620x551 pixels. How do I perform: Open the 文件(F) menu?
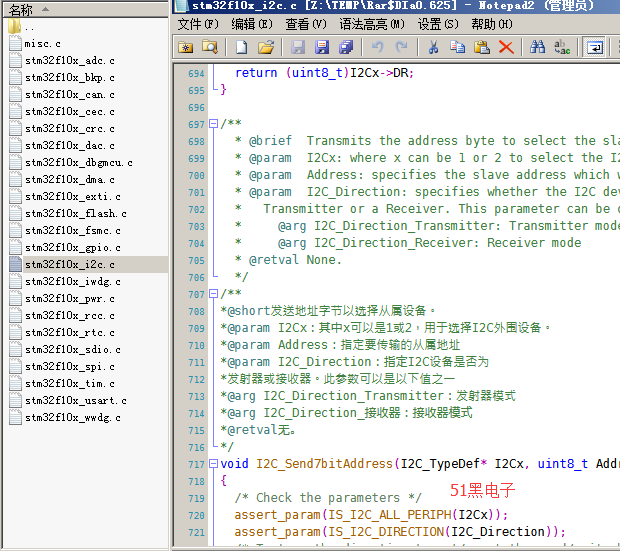click(x=198, y=25)
